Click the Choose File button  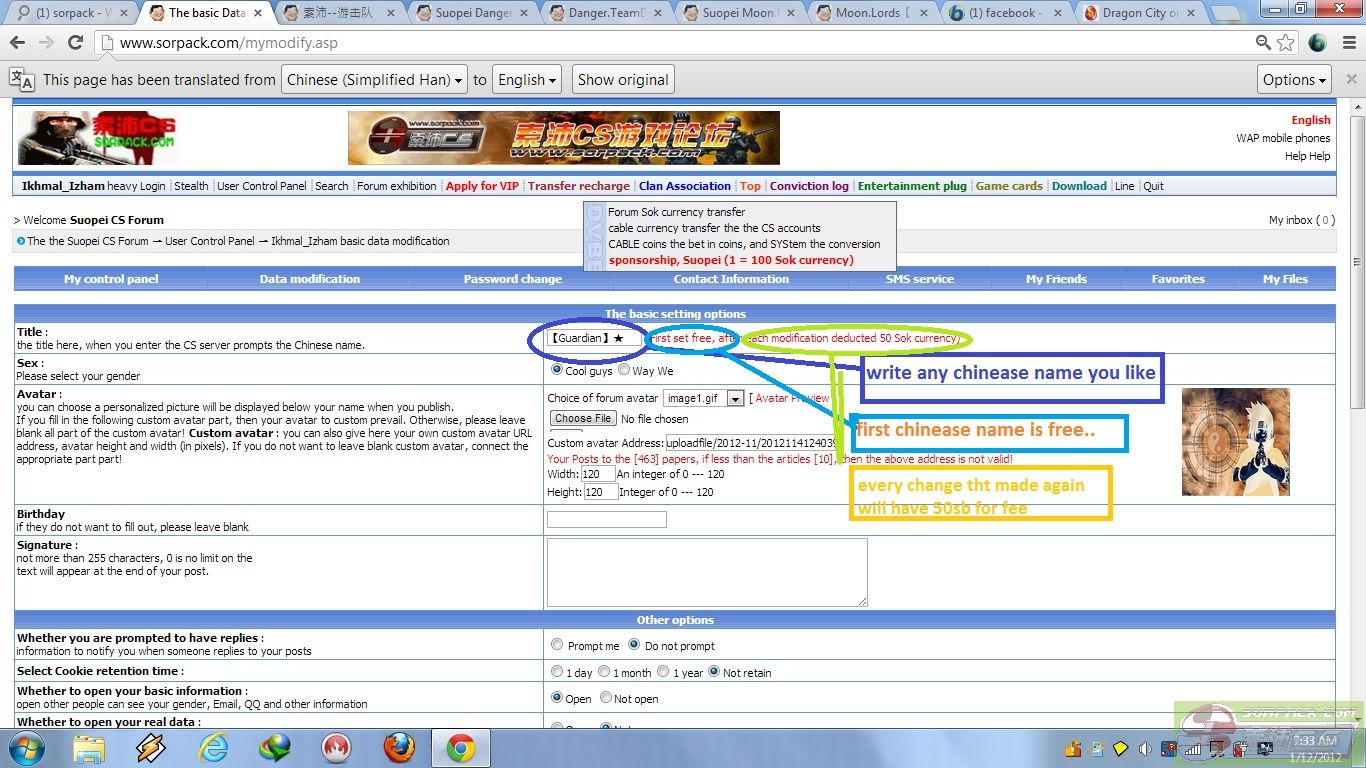tap(582, 418)
